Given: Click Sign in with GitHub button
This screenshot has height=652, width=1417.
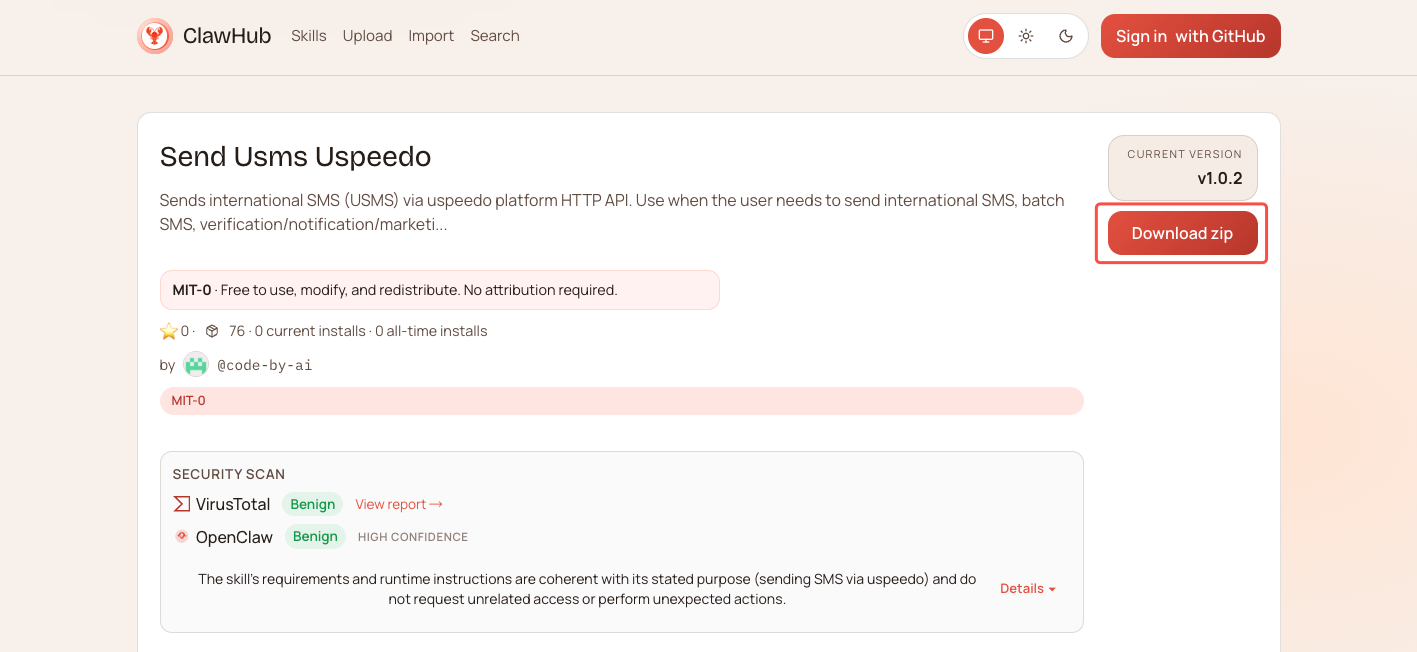Looking at the screenshot, I should 1190,36.
